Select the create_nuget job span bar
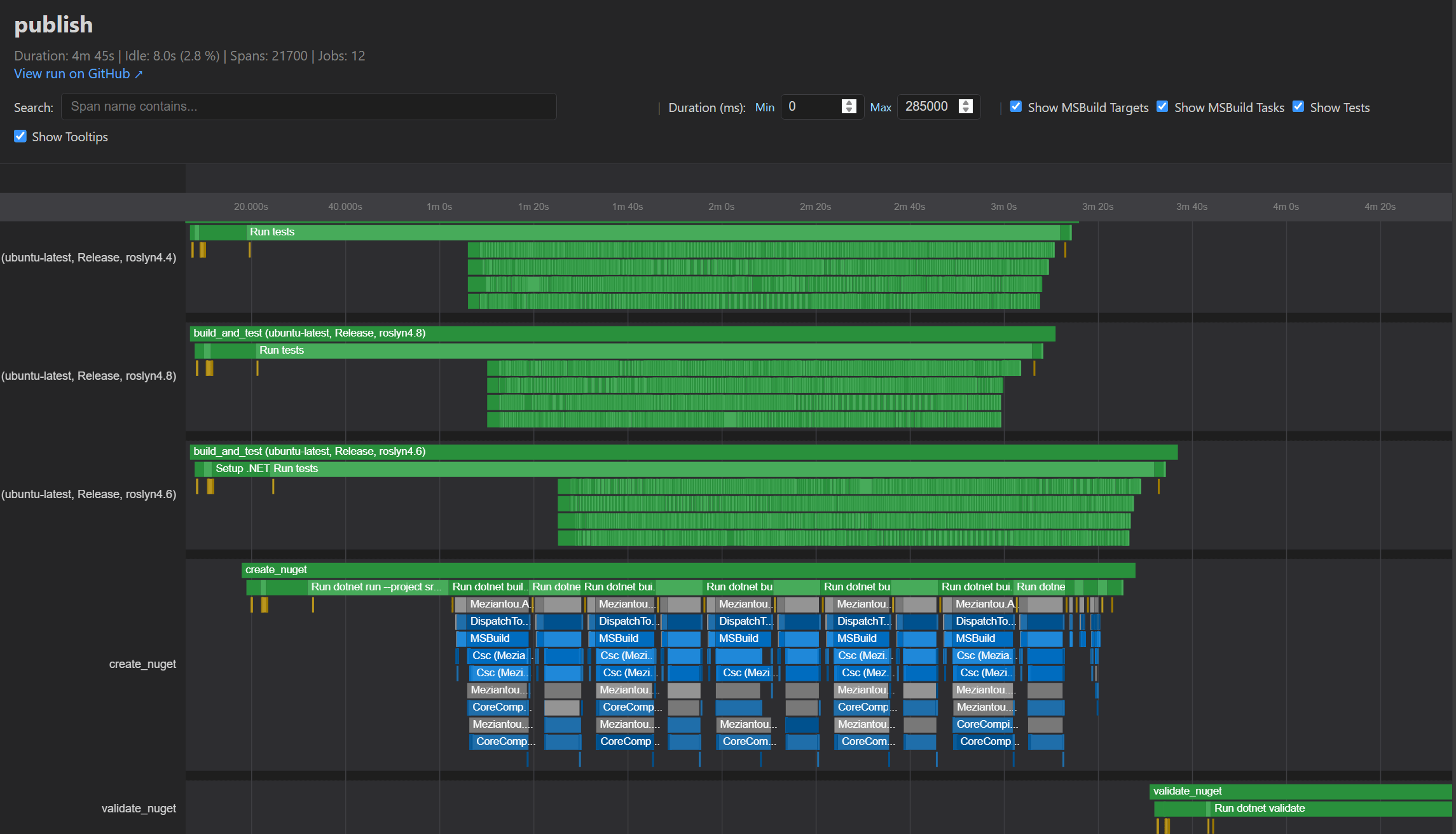This screenshot has width=1456, height=834. point(687,570)
